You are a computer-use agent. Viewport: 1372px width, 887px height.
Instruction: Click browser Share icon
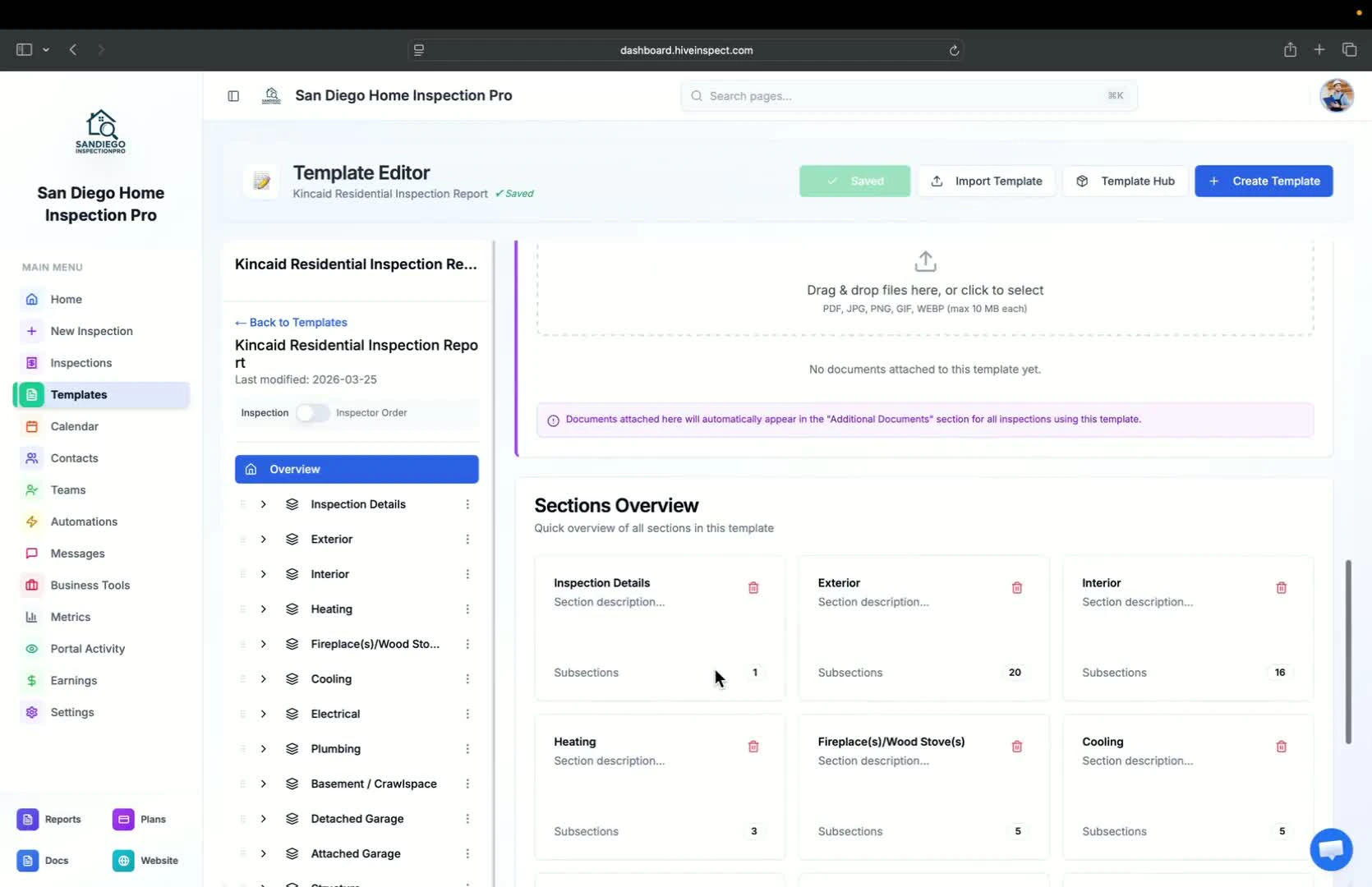(1290, 49)
